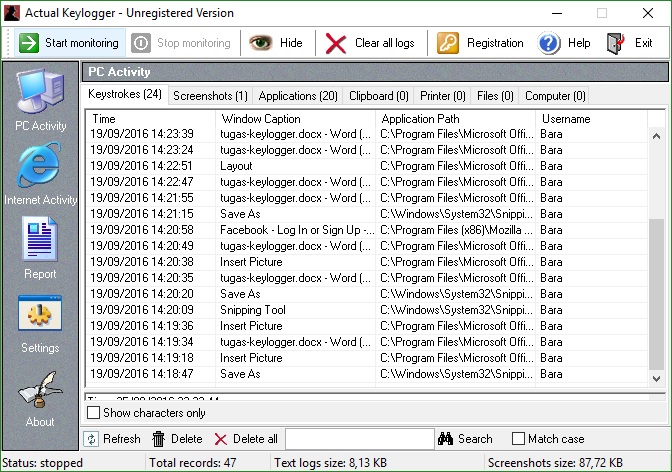Click the Total records: 47 status text

click(192, 463)
